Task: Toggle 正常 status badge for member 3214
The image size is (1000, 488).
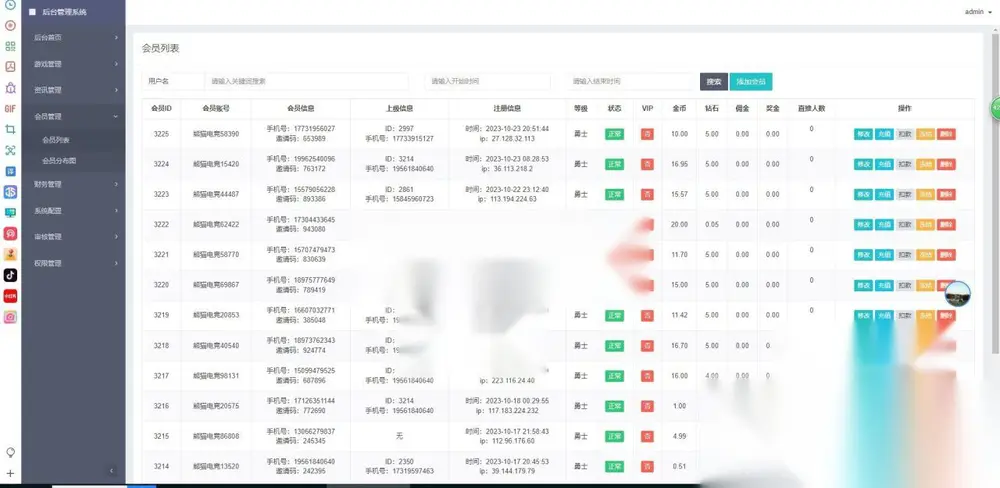Action: coord(614,466)
